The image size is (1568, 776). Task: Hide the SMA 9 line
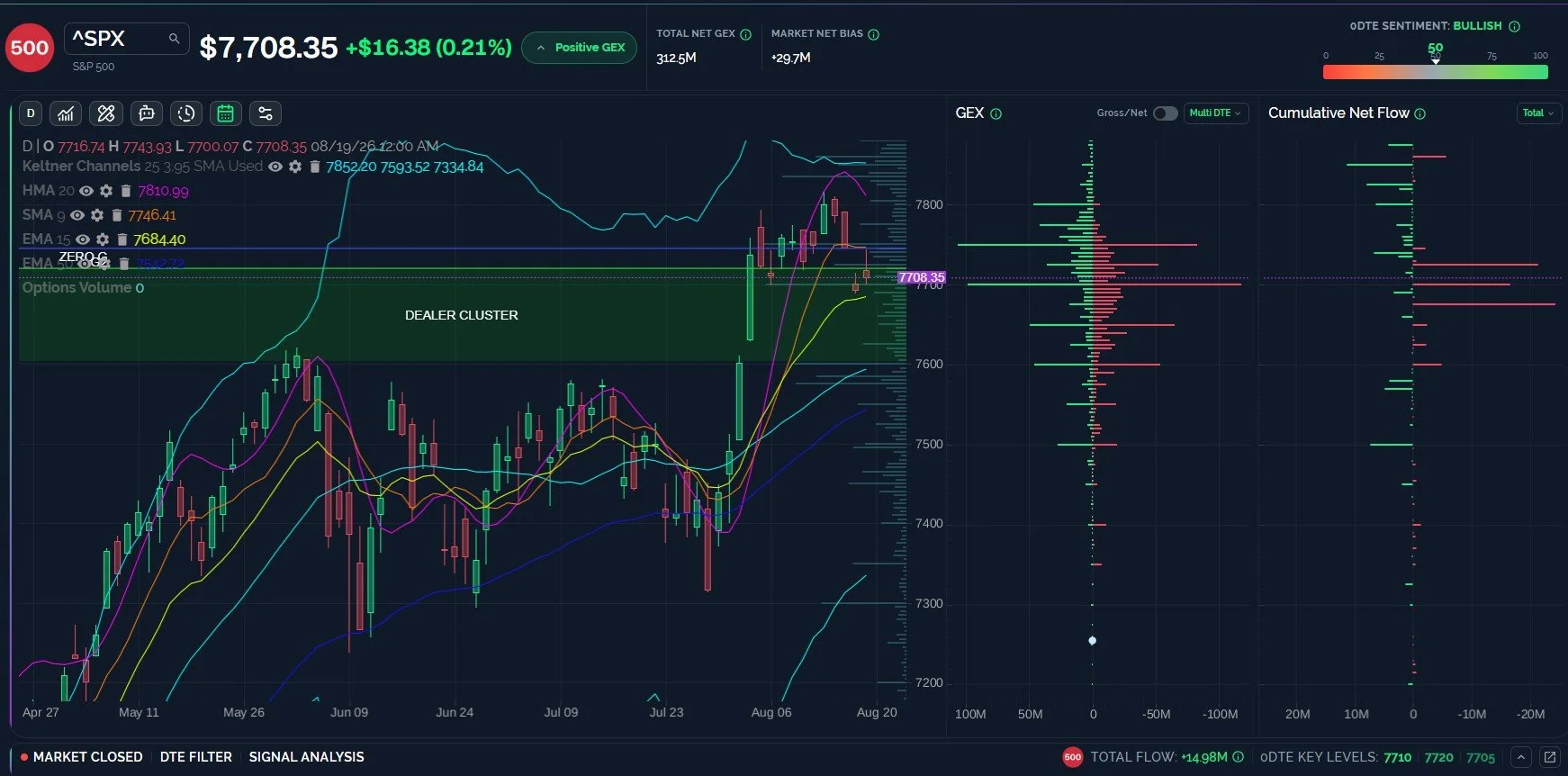[x=77, y=215]
